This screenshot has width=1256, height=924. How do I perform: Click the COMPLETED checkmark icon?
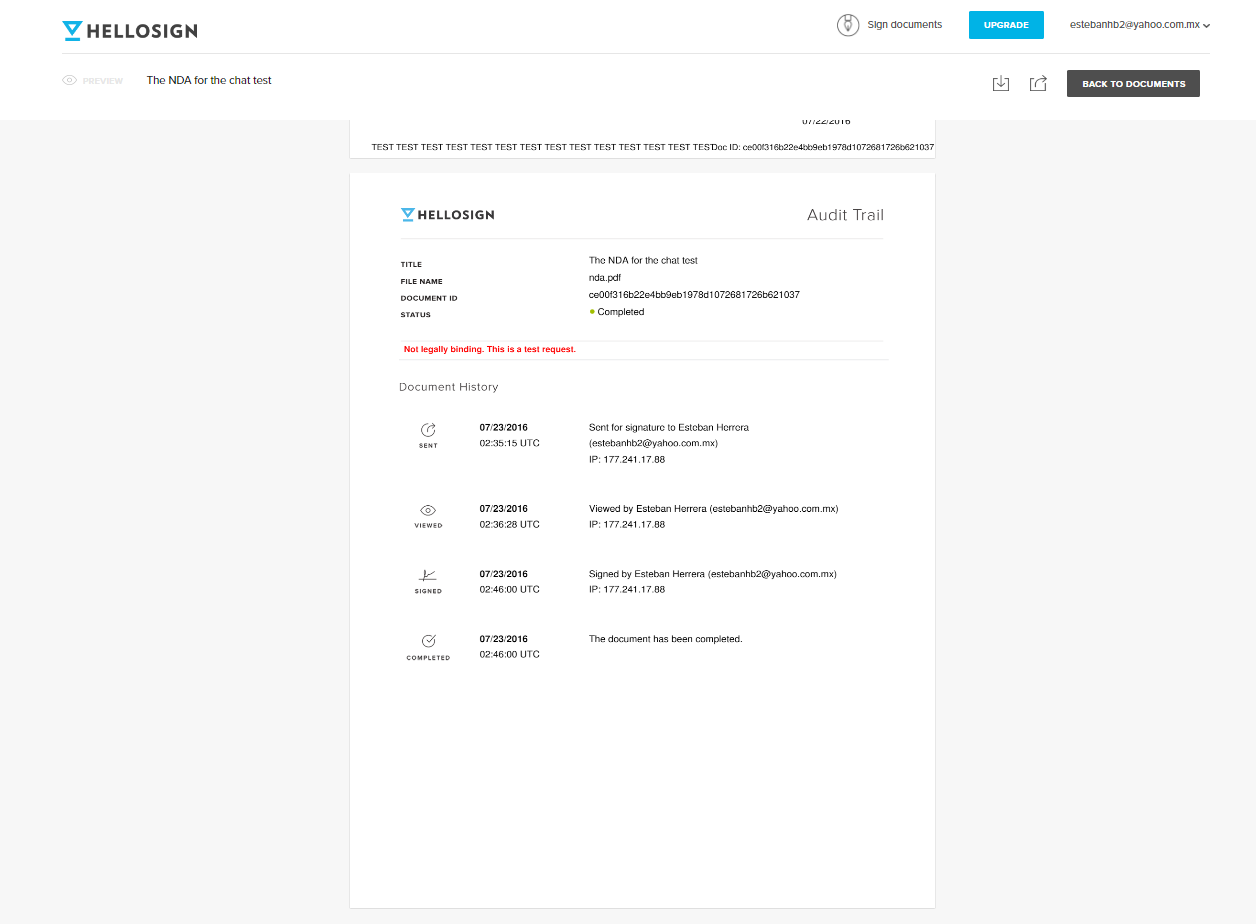(428, 640)
